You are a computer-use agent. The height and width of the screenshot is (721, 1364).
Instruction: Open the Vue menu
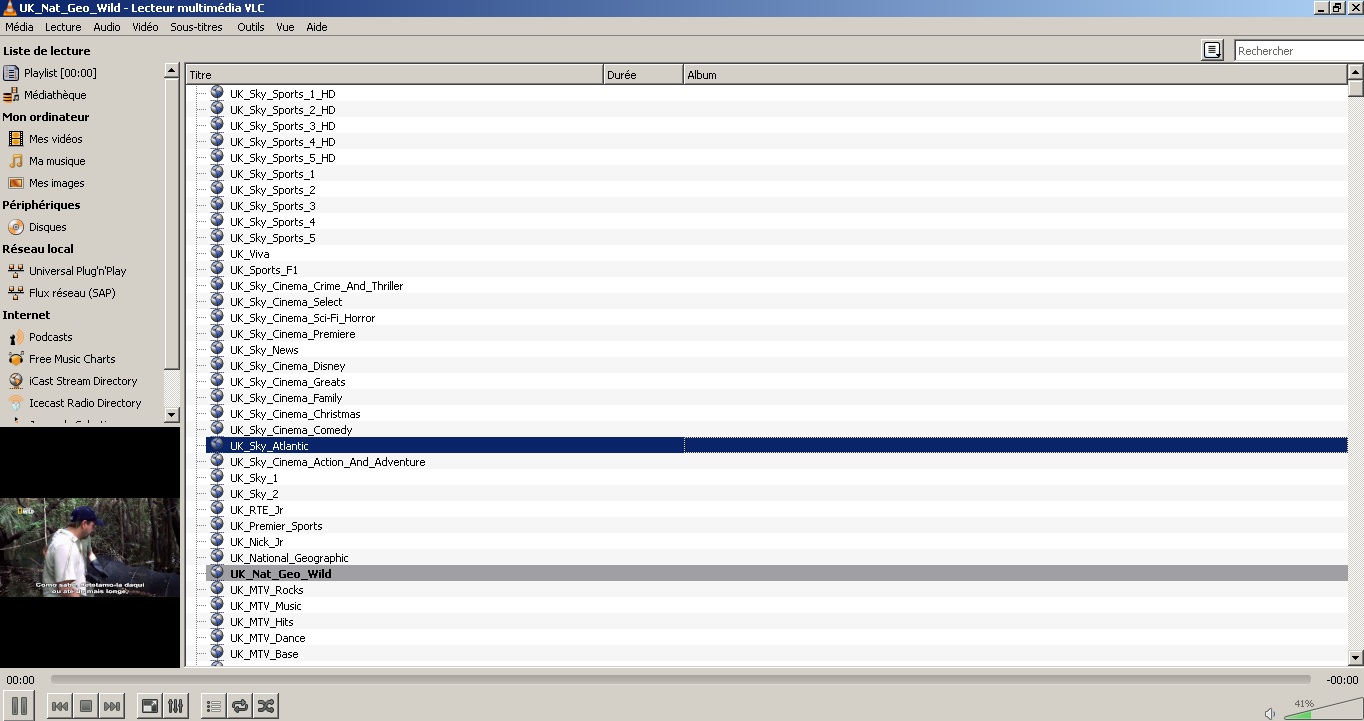pyautogui.click(x=285, y=27)
